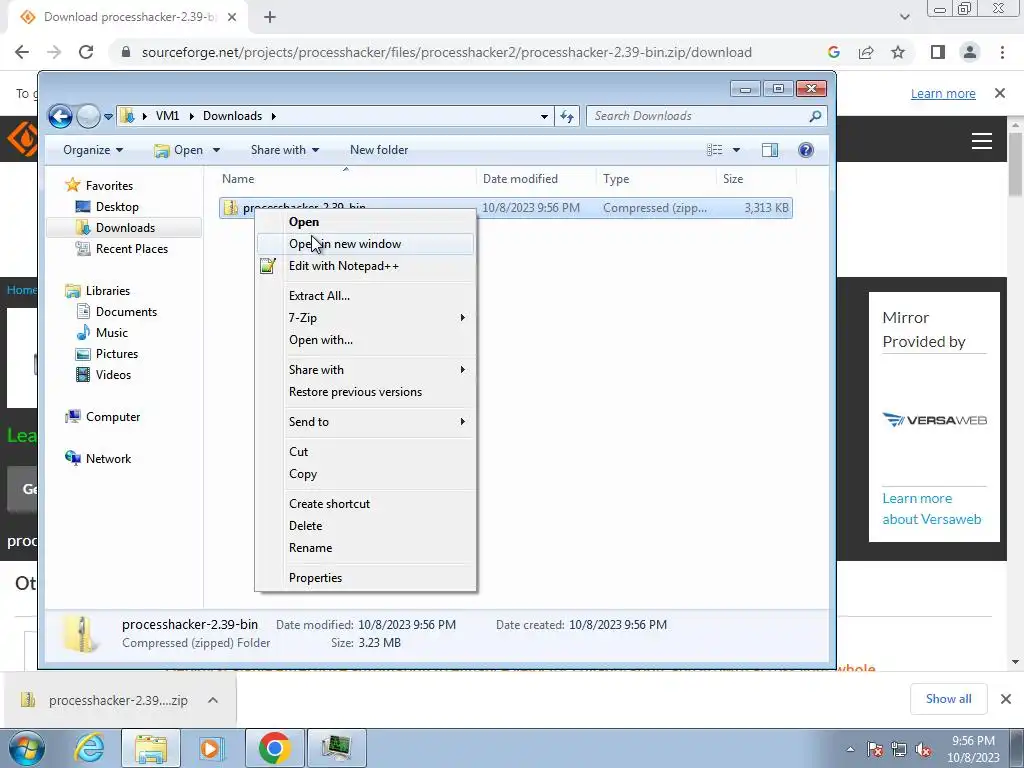Image resolution: width=1024 pixels, height=768 pixels.
Task: Choose Edit with Notepad++
Action: [x=365, y=266]
